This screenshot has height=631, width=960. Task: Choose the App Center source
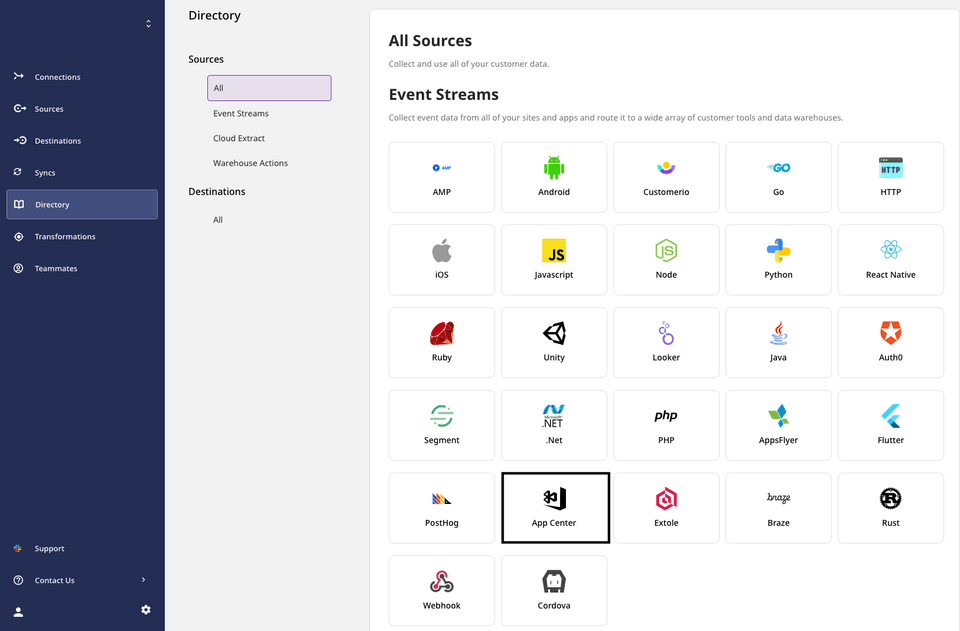click(555, 508)
